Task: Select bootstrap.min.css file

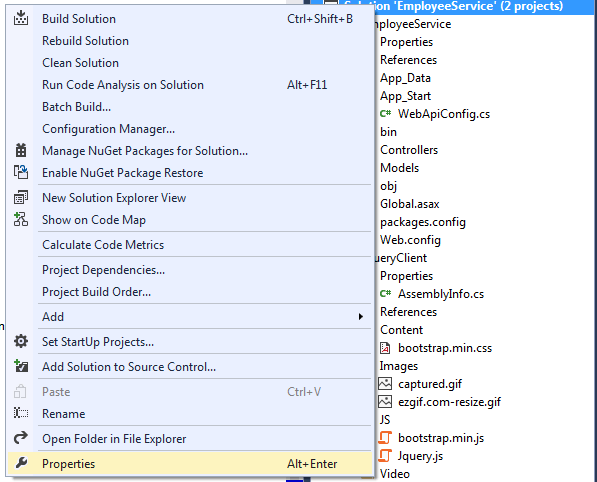Action: (445, 348)
